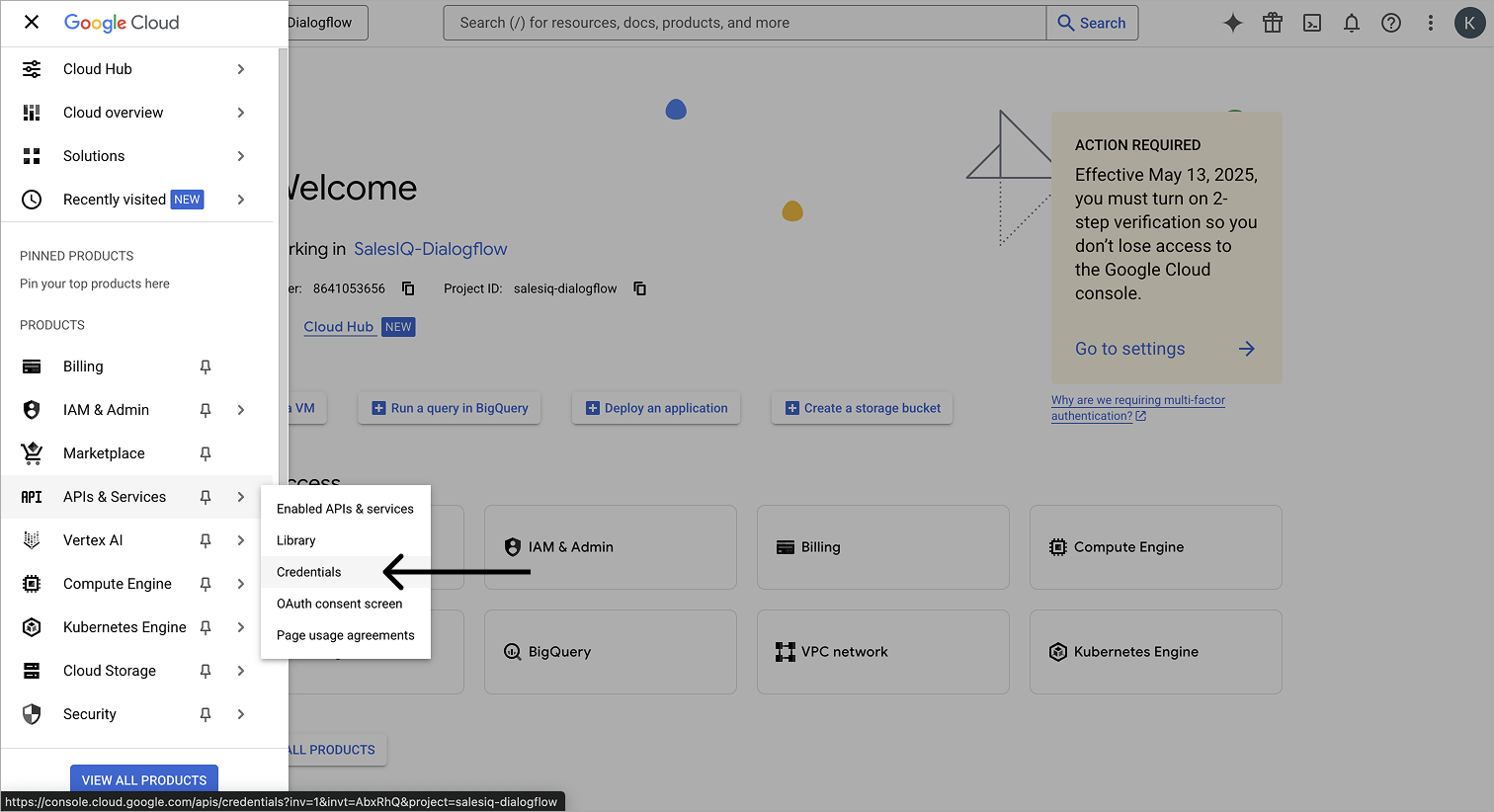Open Gemini AI assistant sparkle icon
This screenshot has width=1494, height=812.
tap(1233, 23)
